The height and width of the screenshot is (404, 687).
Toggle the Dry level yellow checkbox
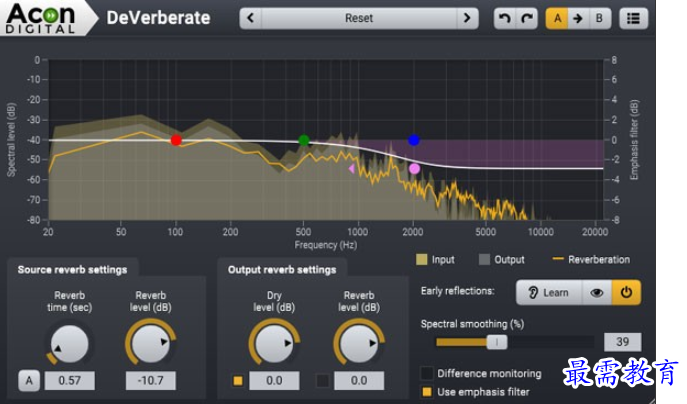tap(238, 380)
